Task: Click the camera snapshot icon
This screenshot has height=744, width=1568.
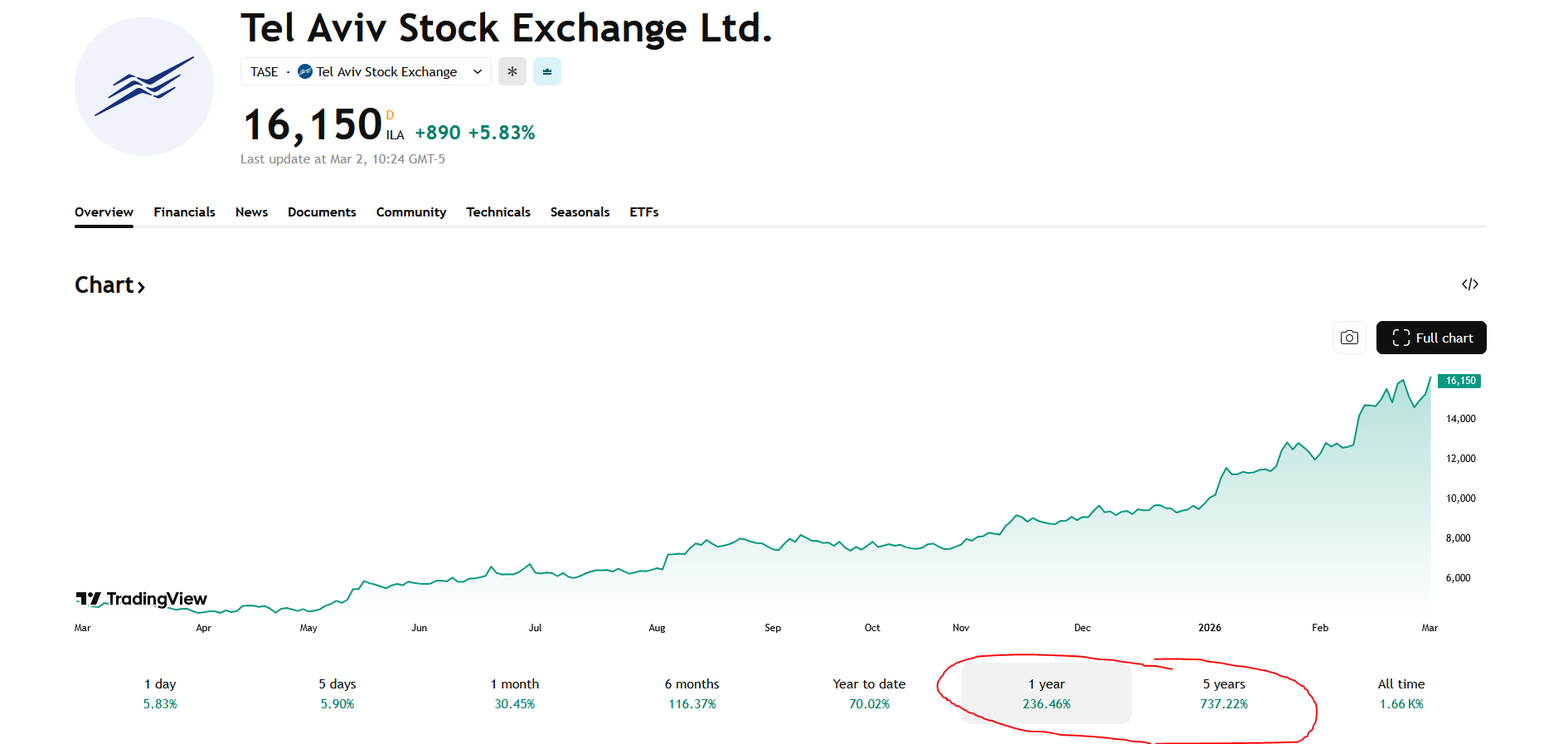Action: point(1349,338)
